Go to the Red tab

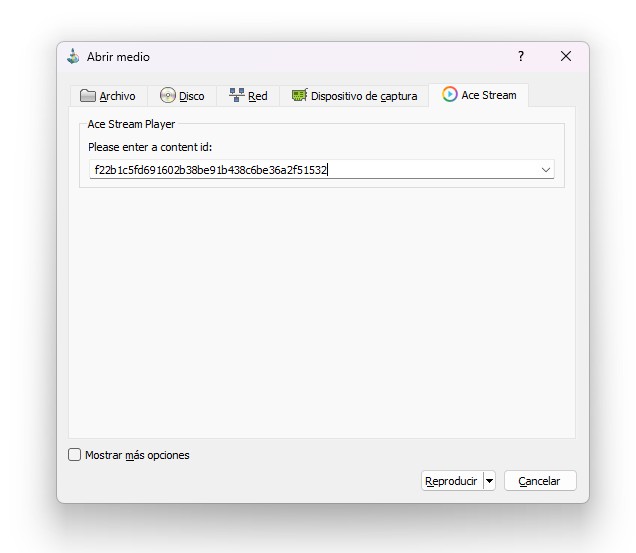click(x=258, y=96)
